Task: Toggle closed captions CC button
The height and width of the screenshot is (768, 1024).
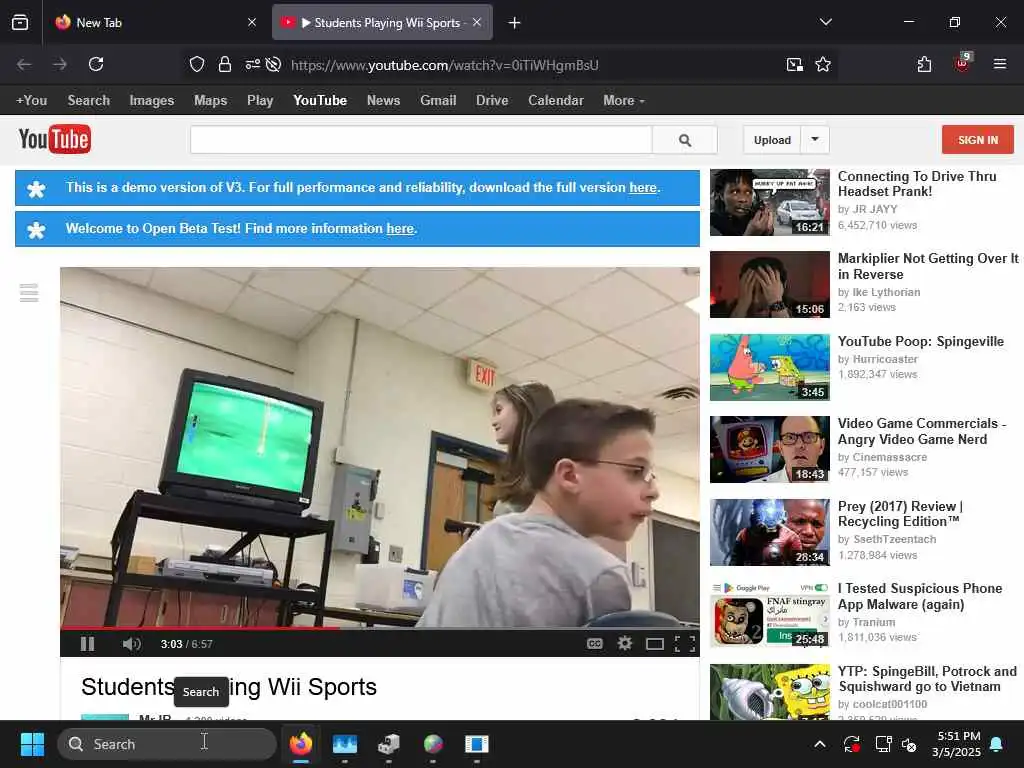Action: tap(594, 644)
